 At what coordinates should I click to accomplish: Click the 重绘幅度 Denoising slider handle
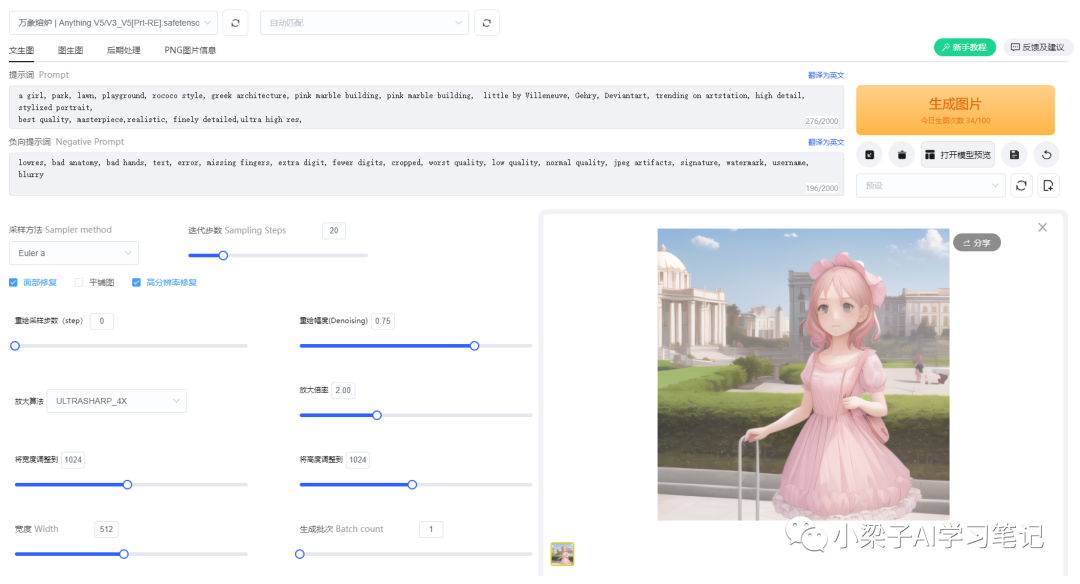(475, 346)
